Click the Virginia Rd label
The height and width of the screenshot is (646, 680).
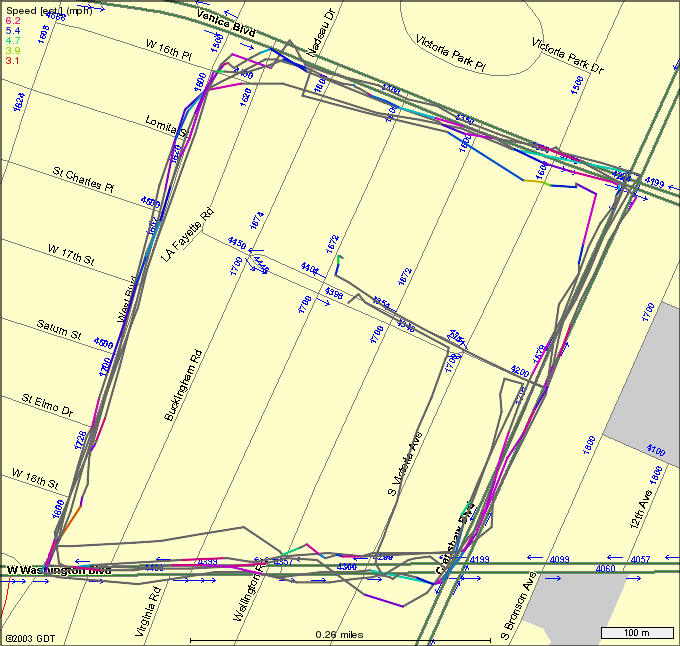point(148,612)
